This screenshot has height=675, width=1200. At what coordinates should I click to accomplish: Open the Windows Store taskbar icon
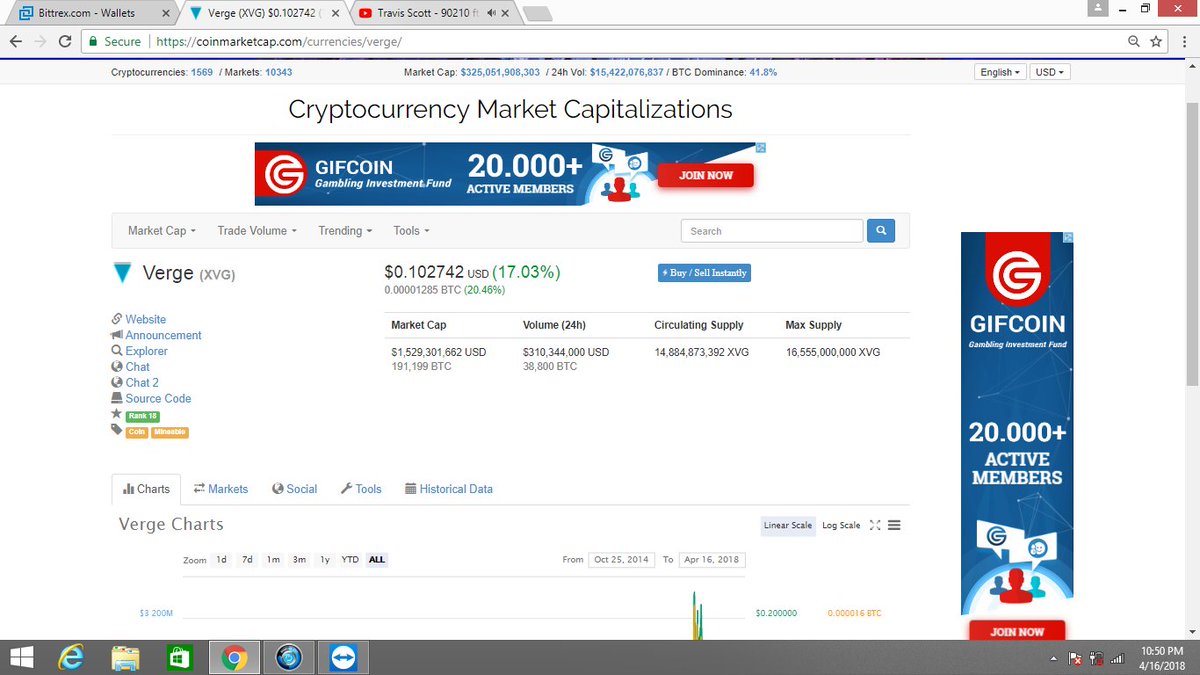click(179, 657)
